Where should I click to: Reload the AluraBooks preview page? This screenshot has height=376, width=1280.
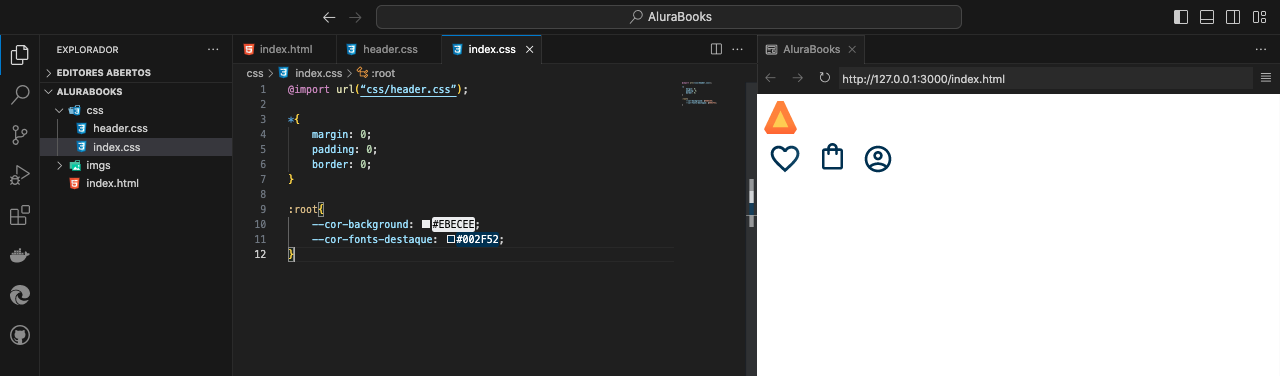point(825,78)
